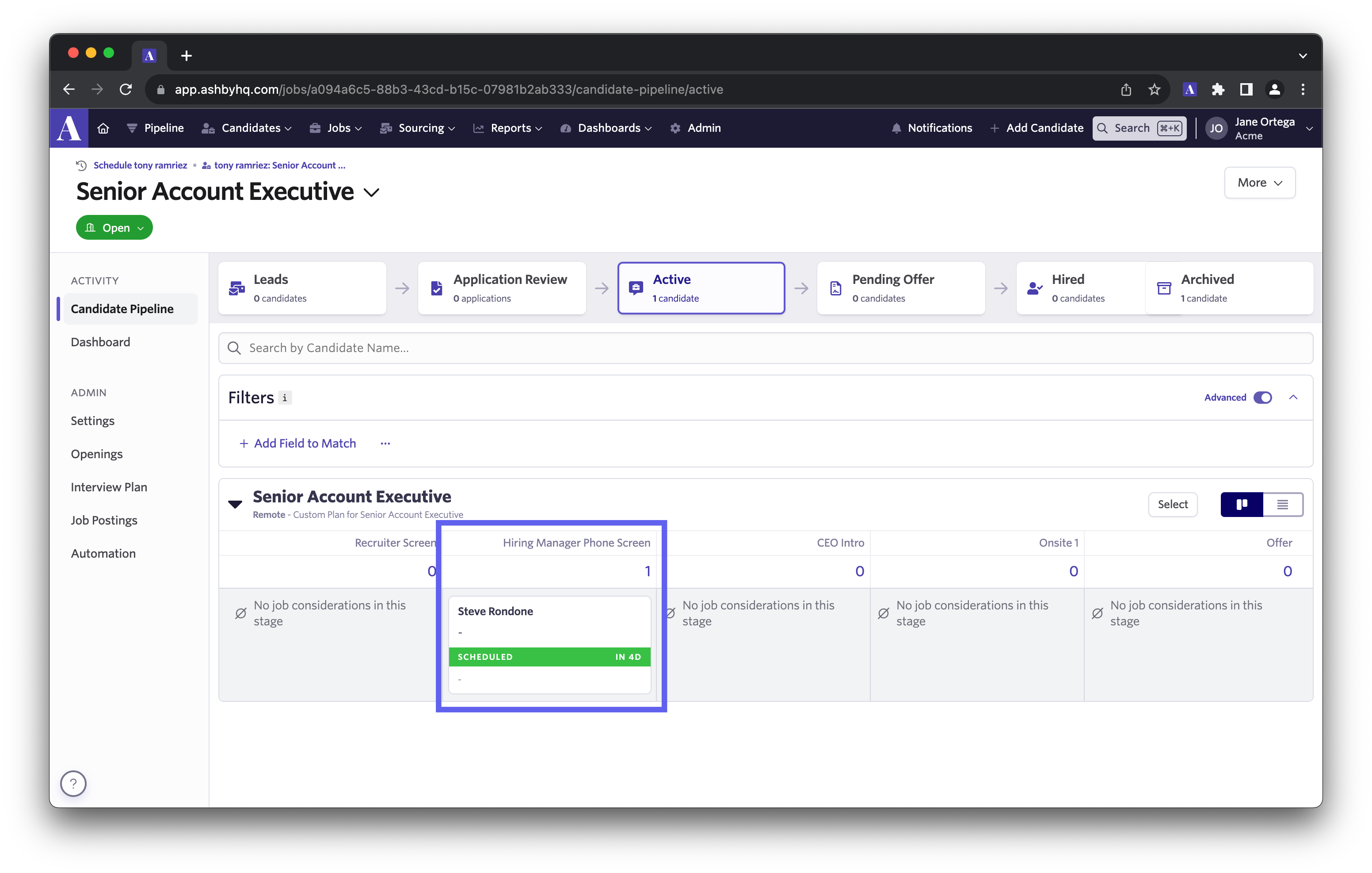1372x873 pixels.
Task: Reload the page in the browser
Action: (126, 89)
